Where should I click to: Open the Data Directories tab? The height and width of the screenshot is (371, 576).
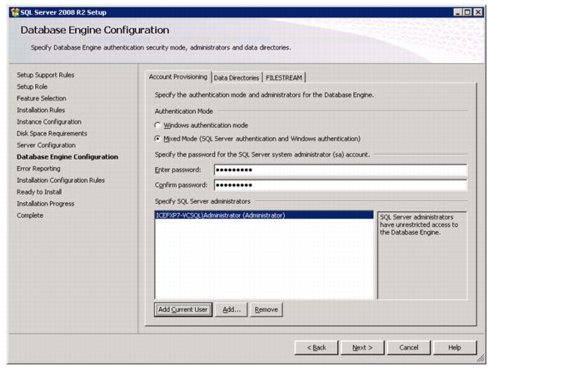pos(236,78)
